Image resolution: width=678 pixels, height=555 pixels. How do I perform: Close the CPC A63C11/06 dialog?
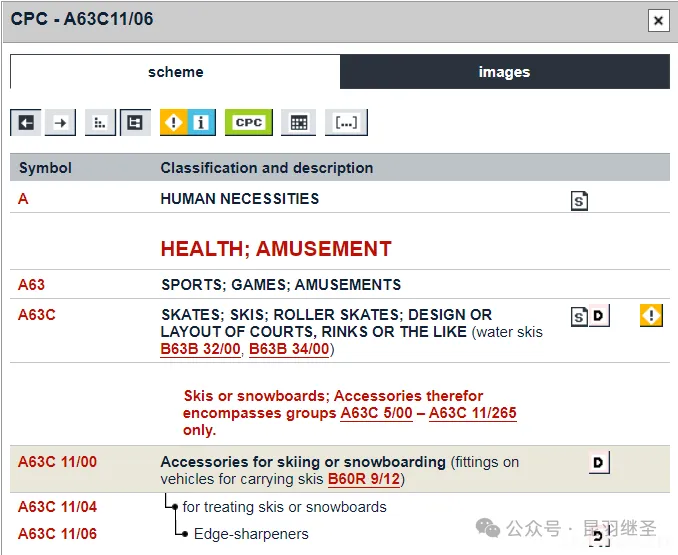(x=658, y=20)
